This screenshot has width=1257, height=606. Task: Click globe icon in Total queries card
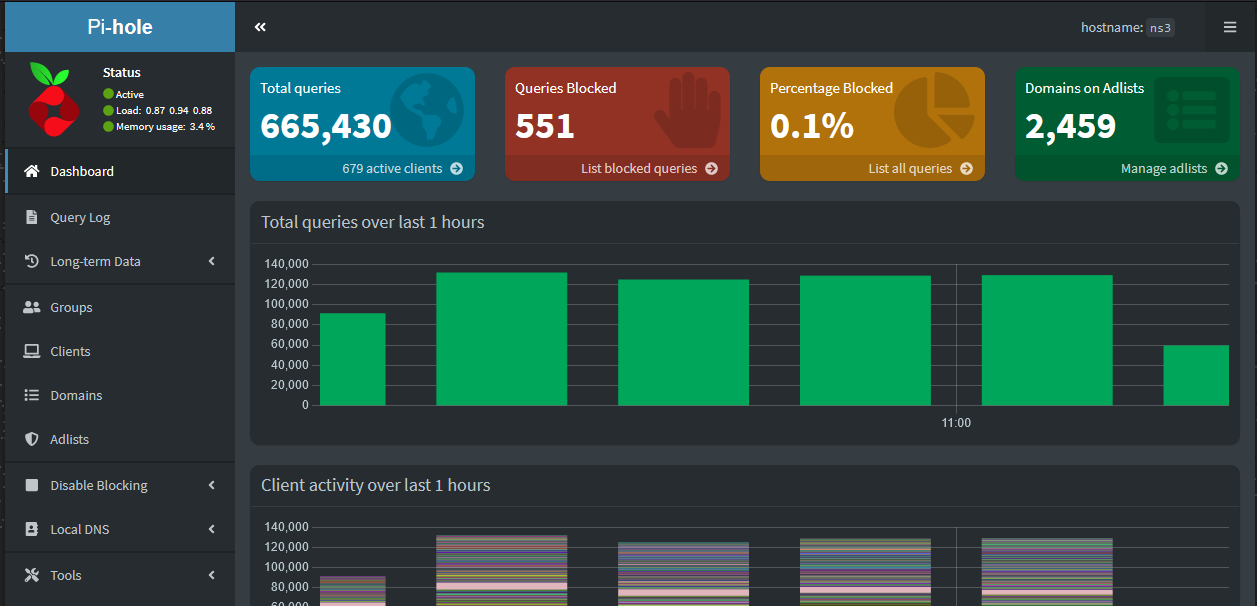pyautogui.click(x=427, y=110)
